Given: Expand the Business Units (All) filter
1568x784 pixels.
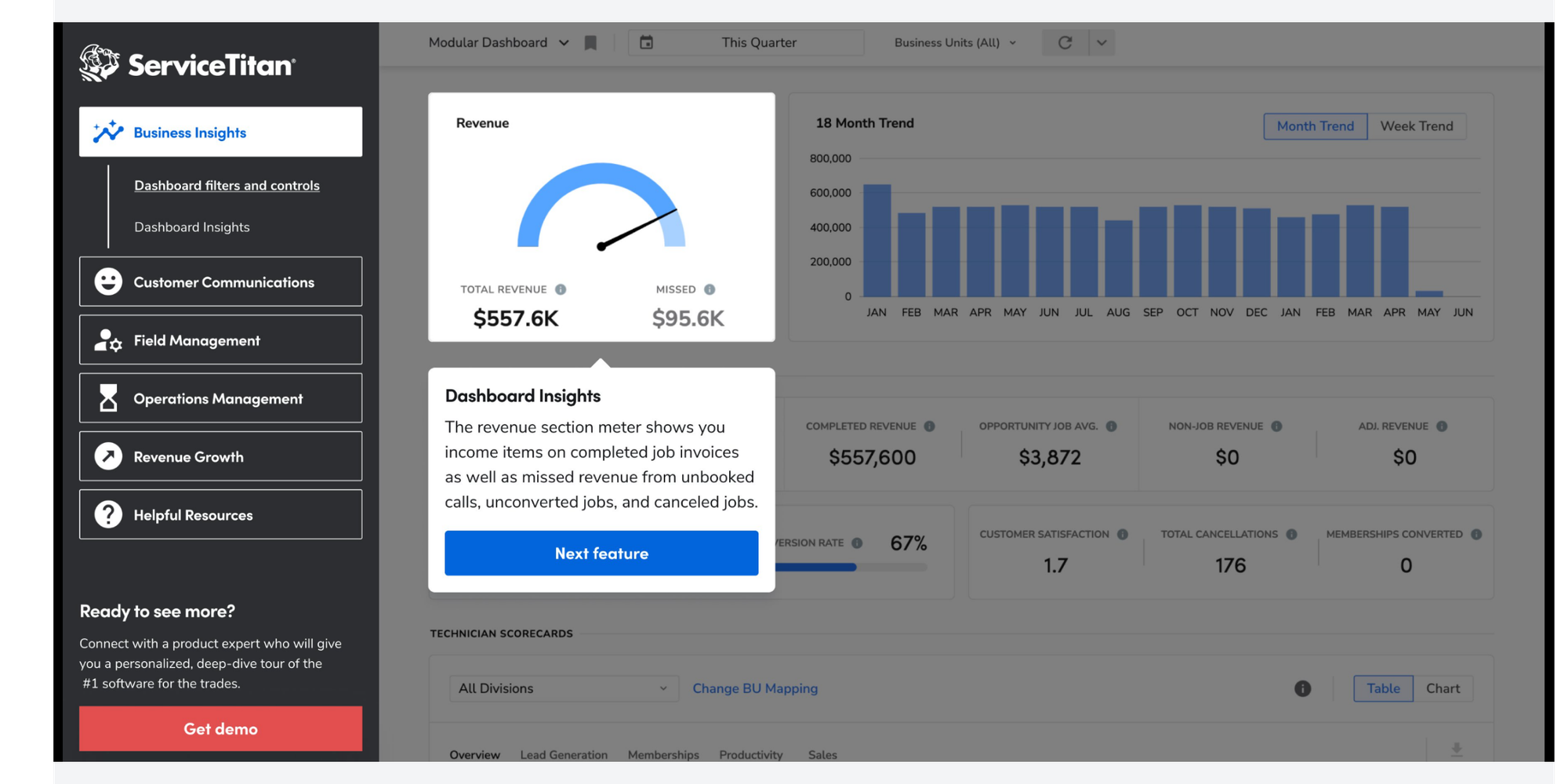Looking at the screenshot, I should coord(954,43).
